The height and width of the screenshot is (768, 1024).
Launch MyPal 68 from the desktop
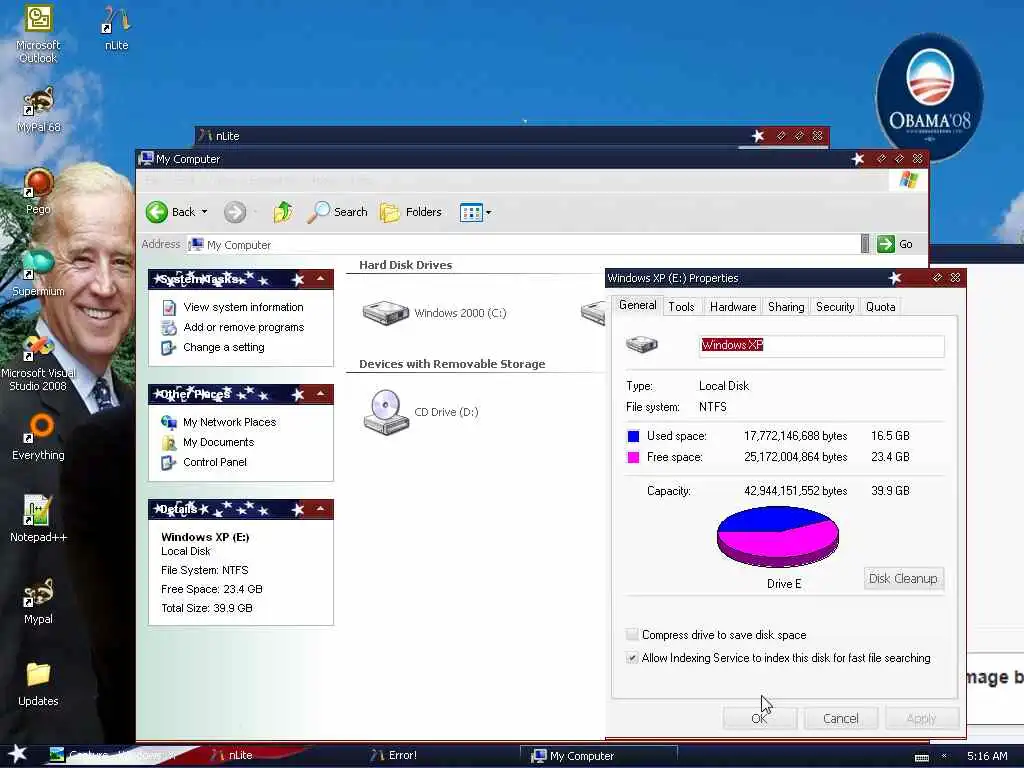38,110
